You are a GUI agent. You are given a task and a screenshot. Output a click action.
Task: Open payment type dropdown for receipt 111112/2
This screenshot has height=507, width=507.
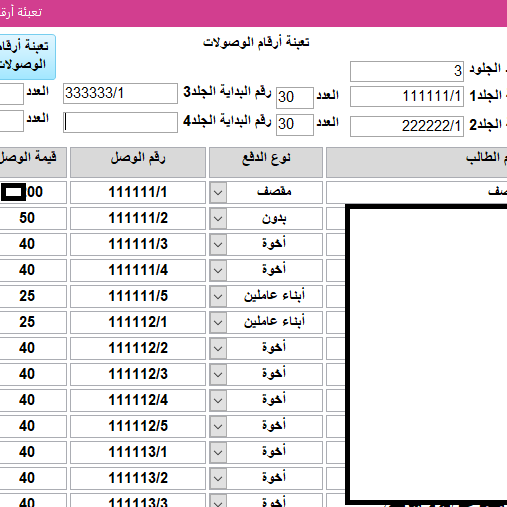(x=218, y=348)
